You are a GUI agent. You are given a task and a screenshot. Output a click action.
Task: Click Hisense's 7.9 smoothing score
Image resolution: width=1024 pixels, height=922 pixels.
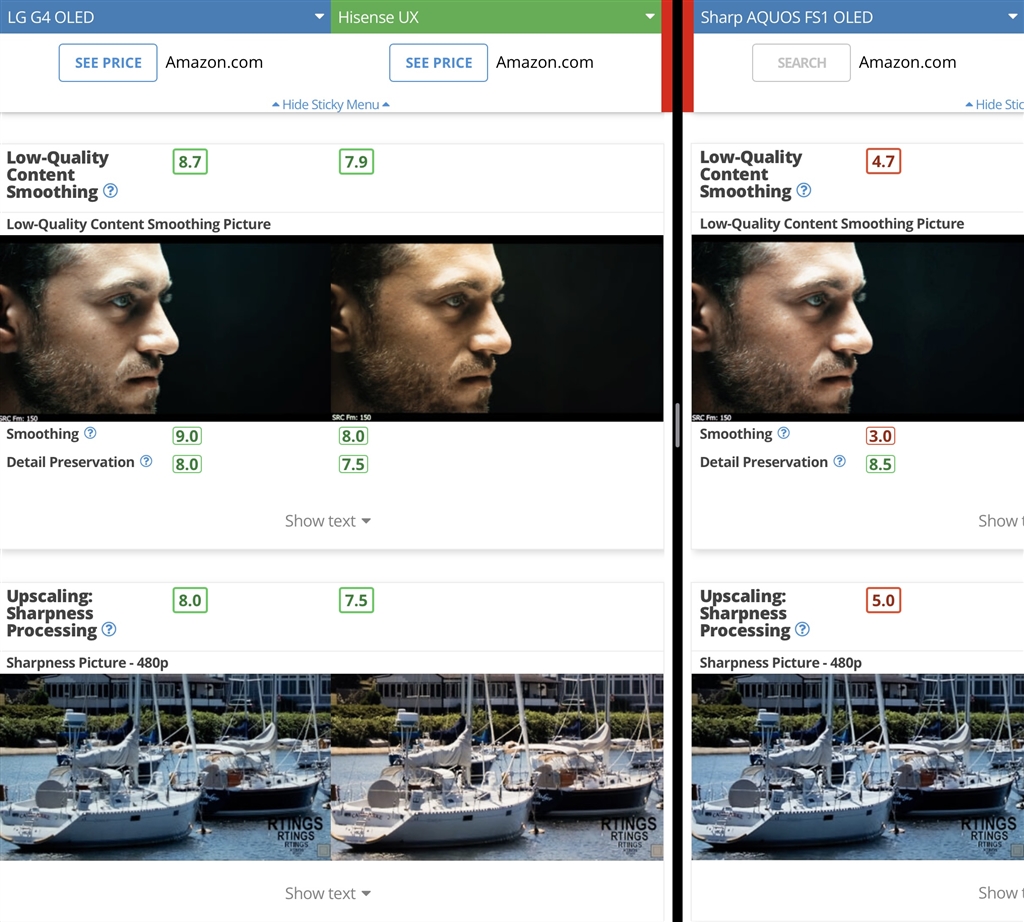pos(357,162)
